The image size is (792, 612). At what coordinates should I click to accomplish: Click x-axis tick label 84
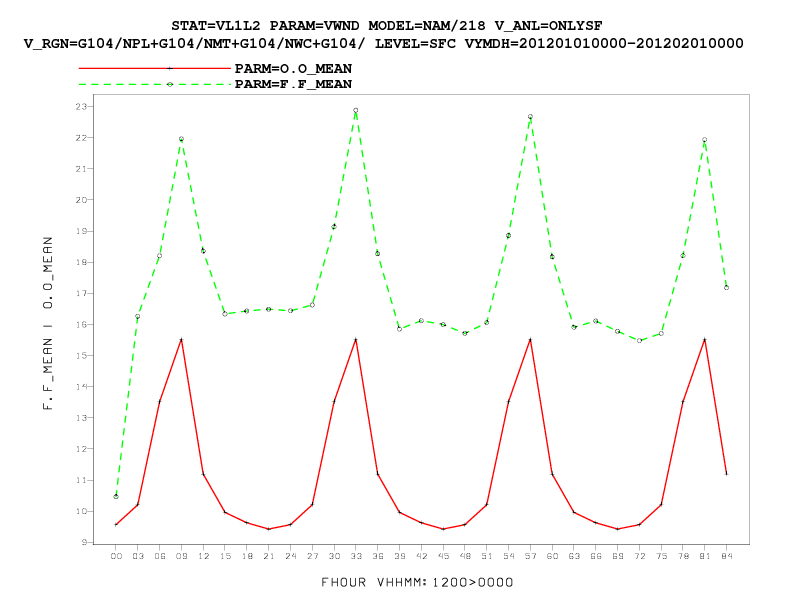coord(726,556)
